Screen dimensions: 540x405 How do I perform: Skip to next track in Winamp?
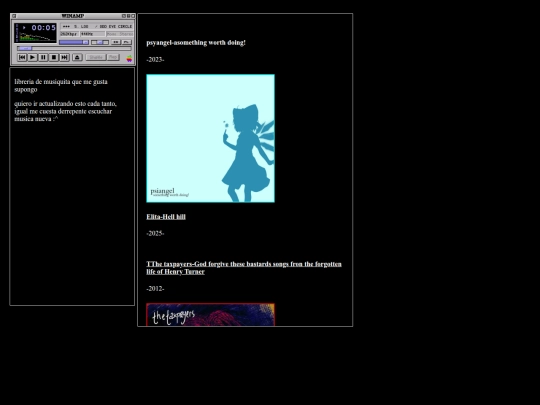64,58
